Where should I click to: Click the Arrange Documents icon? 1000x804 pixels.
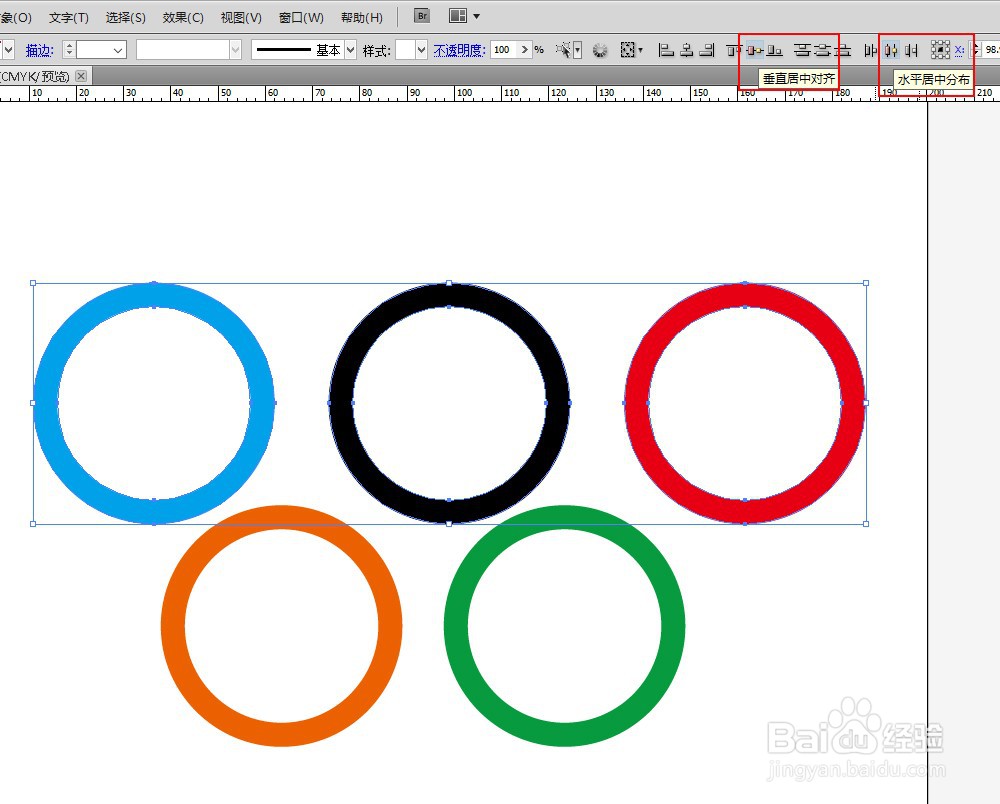coord(458,16)
